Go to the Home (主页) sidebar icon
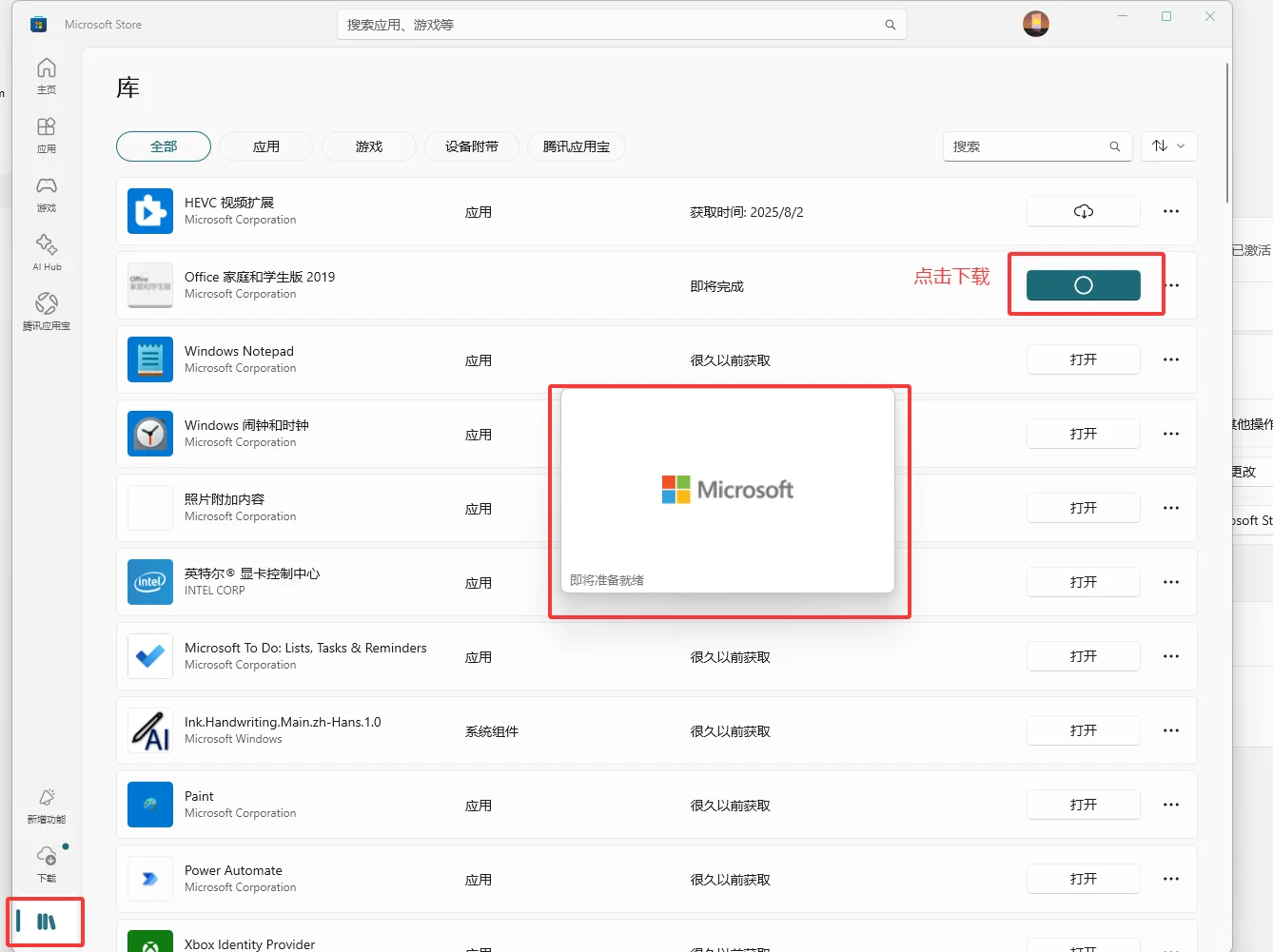The height and width of the screenshot is (952, 1273). pyautogui.click(x=47, y=76)
